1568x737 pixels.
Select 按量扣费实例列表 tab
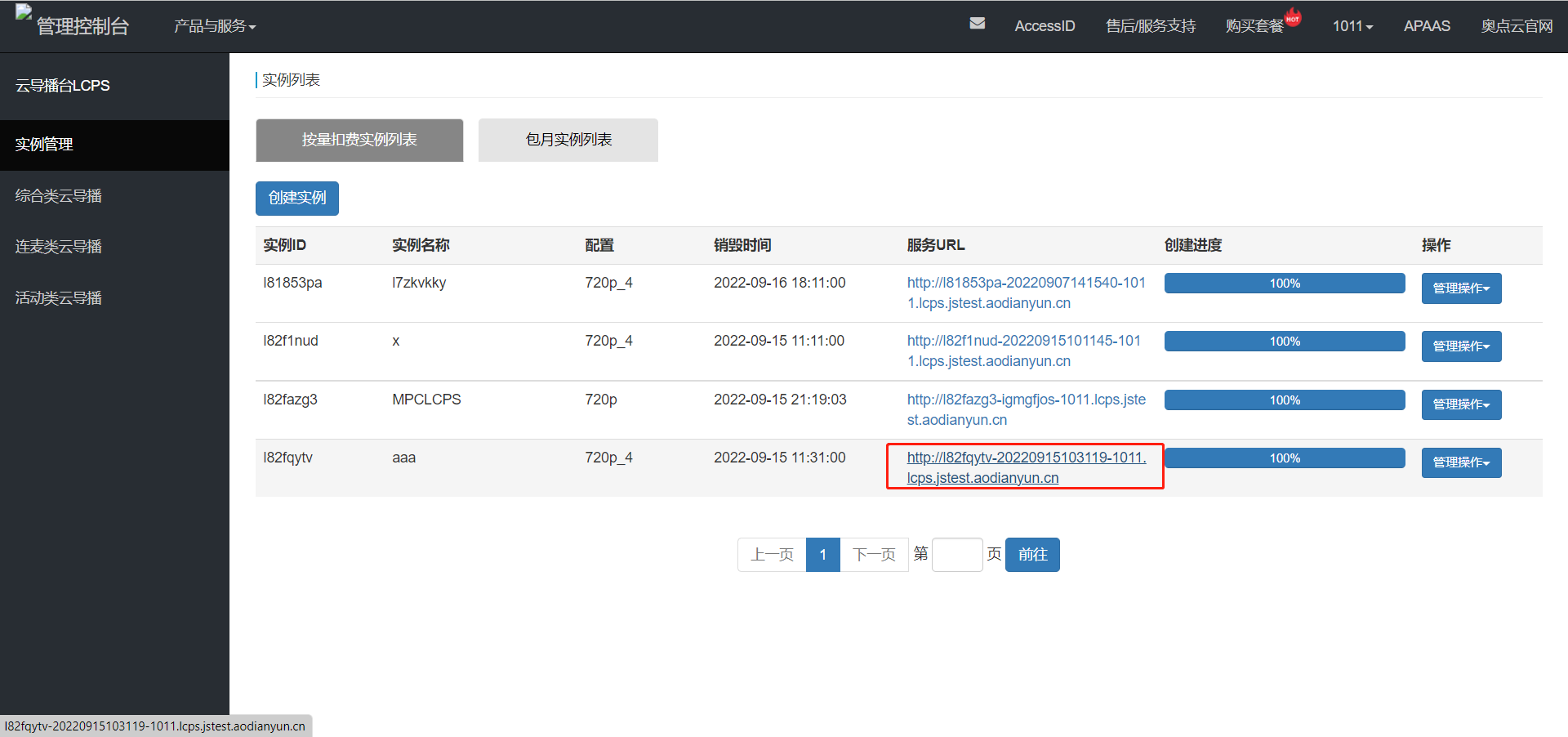[359, 140]
